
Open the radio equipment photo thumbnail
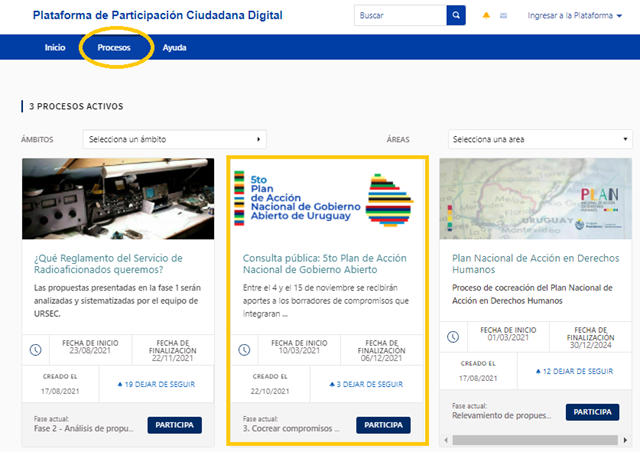(x=118, y=199)
